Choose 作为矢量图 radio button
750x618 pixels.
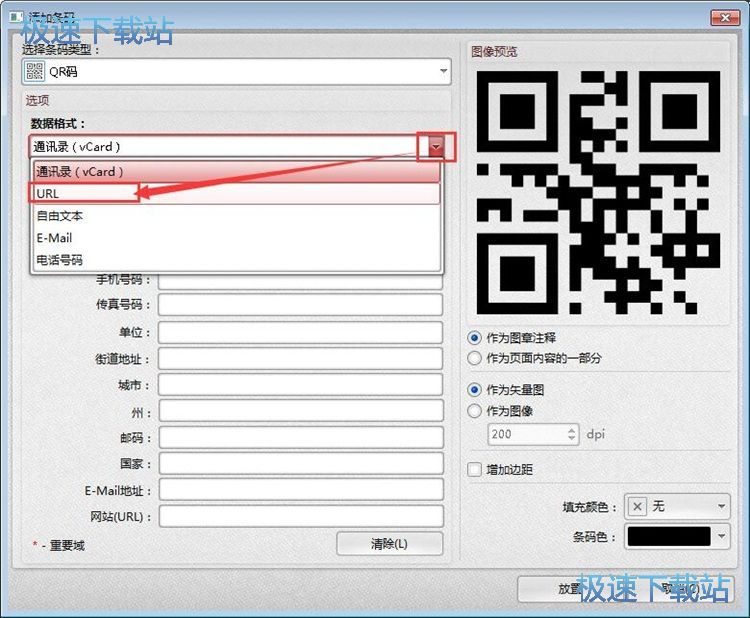[474, 390]
